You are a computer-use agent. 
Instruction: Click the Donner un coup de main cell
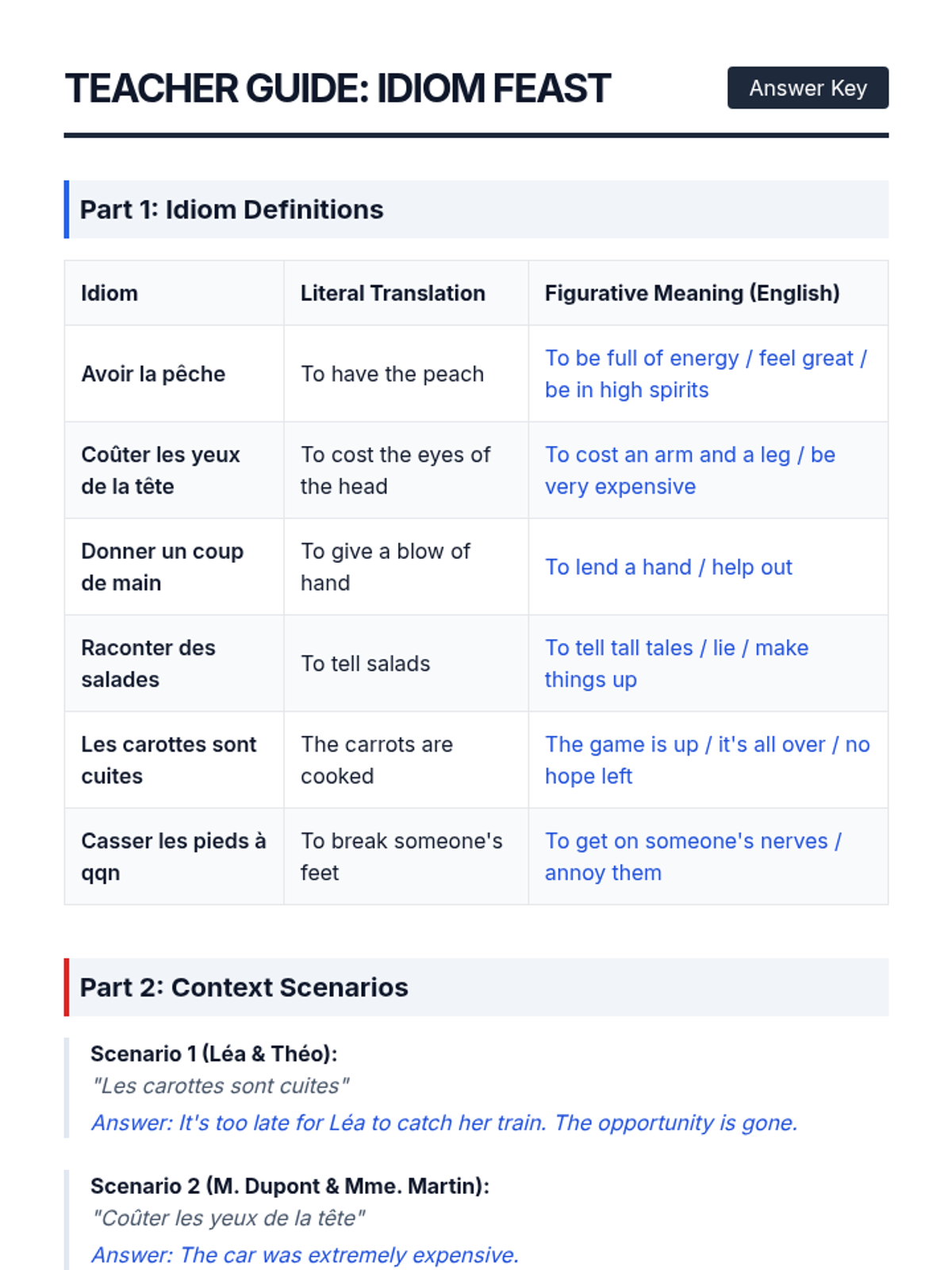point(162,567)
